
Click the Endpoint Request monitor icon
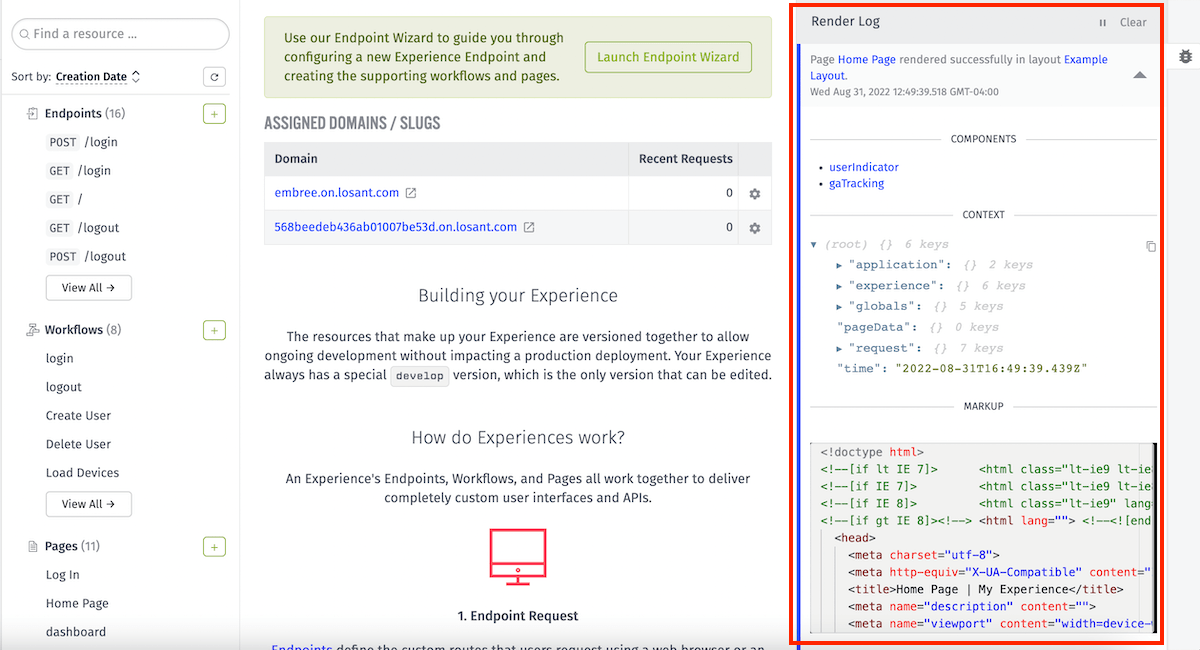[x=518, y=556]
